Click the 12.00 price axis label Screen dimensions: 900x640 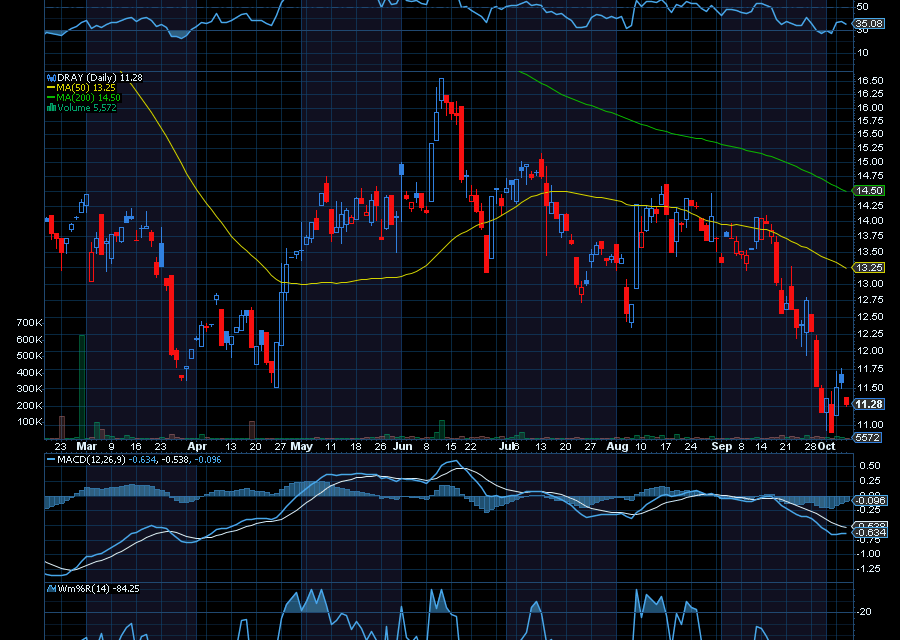(870, 351)
